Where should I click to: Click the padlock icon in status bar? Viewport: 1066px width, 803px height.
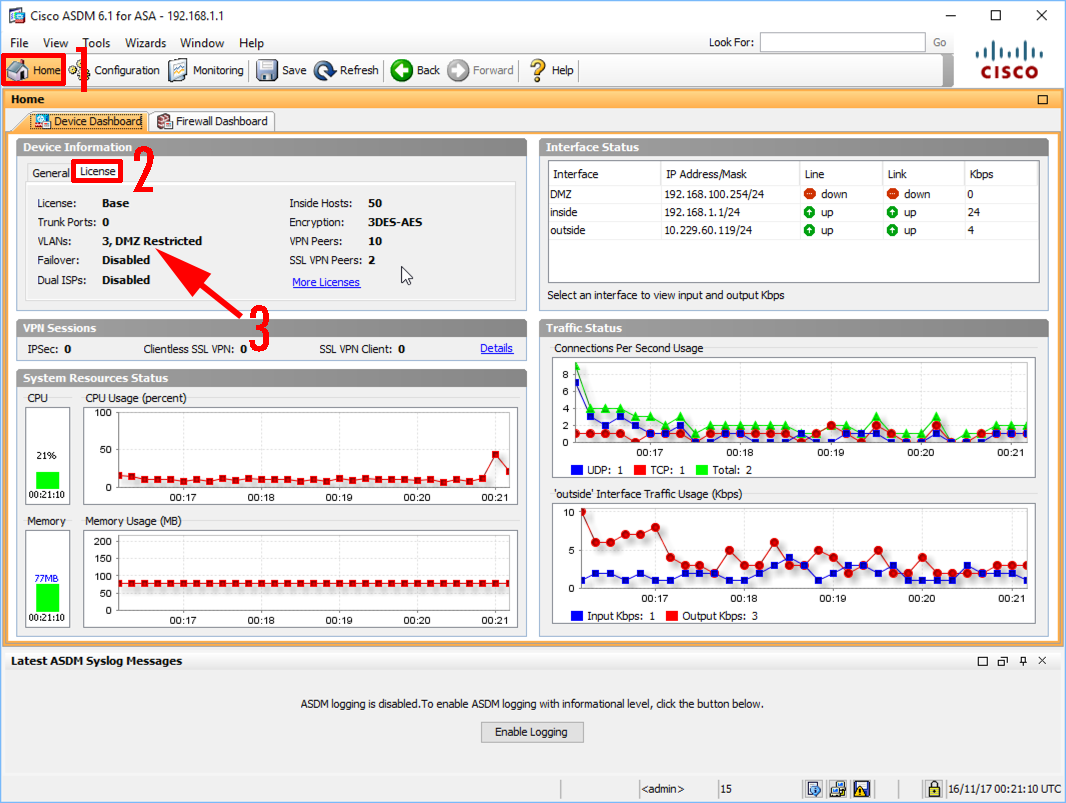934,789
